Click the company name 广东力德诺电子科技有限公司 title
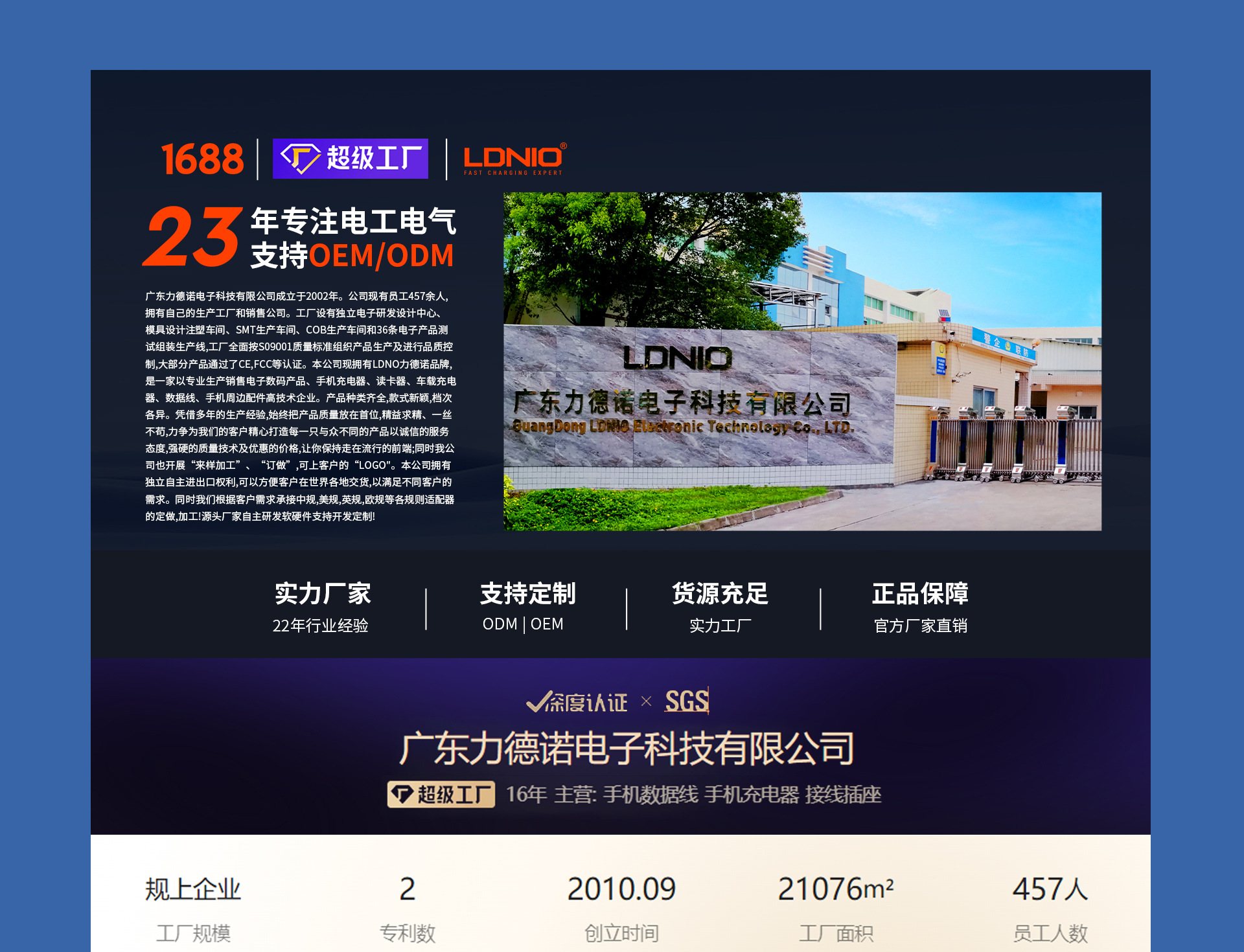The image size is (1244, 952). [x=627, y=749]
